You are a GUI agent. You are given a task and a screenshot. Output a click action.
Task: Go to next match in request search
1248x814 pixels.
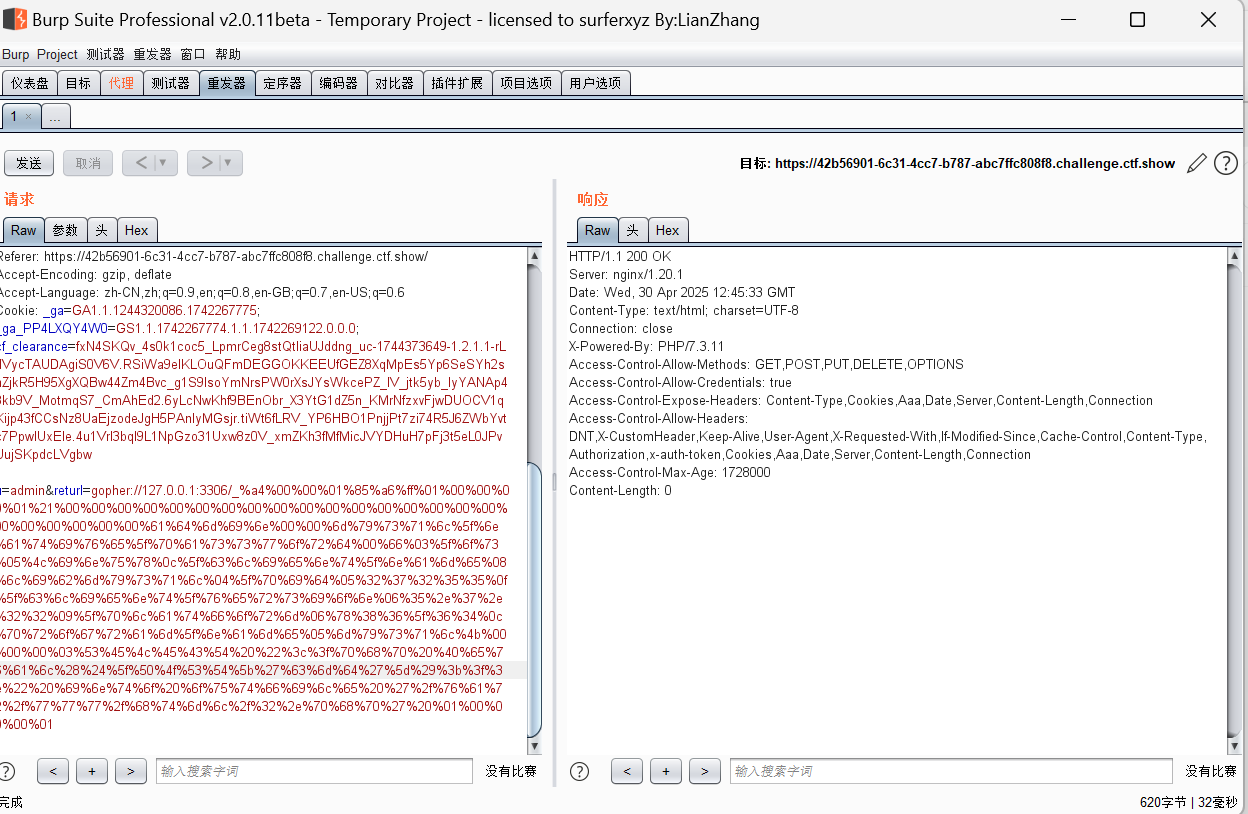pyautogui.click(x=131, y=771)
